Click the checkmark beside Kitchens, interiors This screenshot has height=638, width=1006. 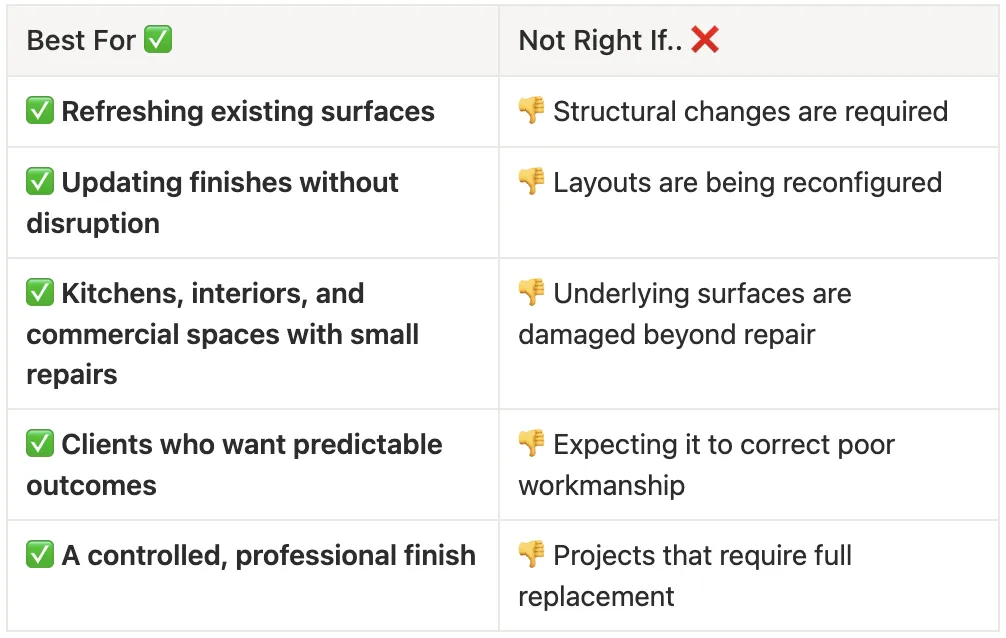[x=40, y=293]
